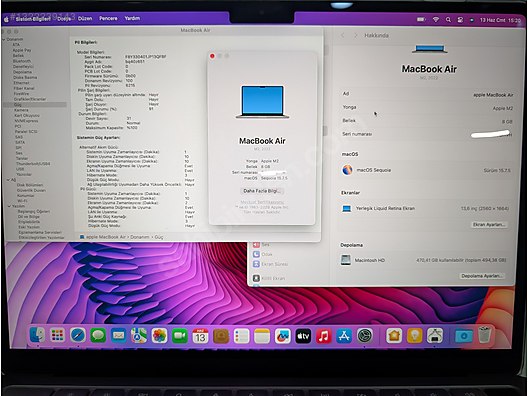The width and height of the screenshot is (528, 396).
Task: Open Control Center in menu bar
Action: tap(460, 20)
